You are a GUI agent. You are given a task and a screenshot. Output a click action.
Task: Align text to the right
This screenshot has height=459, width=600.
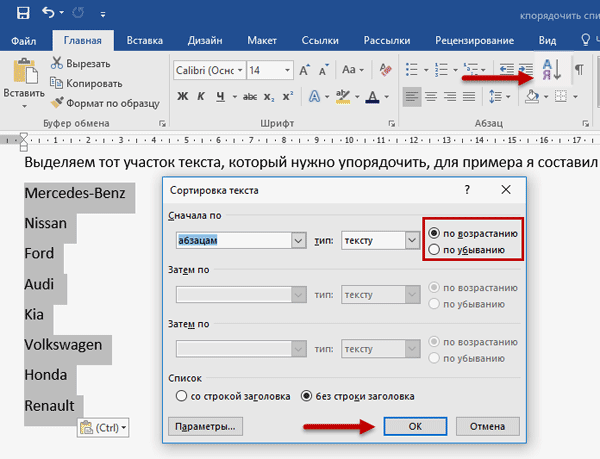pos(450,96)
